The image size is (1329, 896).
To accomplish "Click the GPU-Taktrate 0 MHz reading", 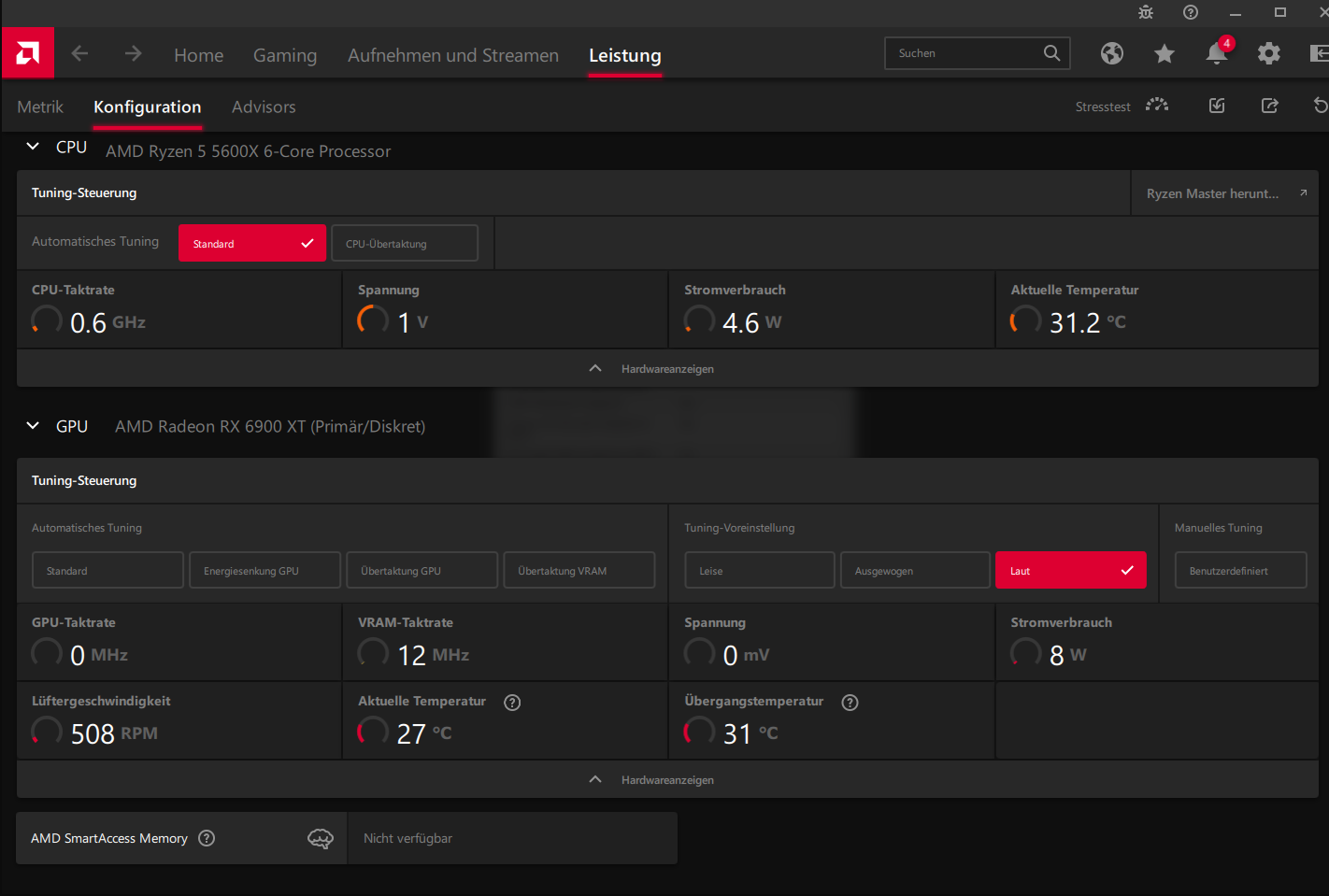I will (99, 655).
